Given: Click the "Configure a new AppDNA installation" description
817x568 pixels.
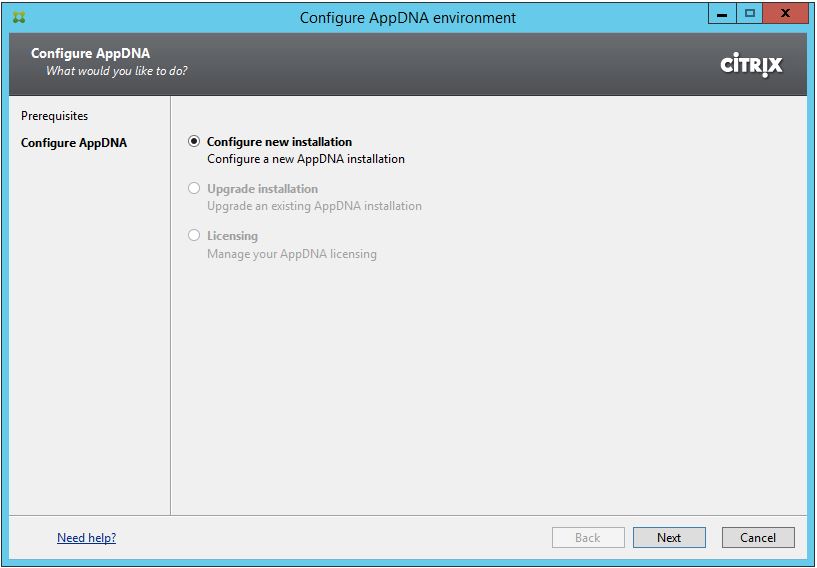Looking at the screenshot, I should click(x=305, y=159).
